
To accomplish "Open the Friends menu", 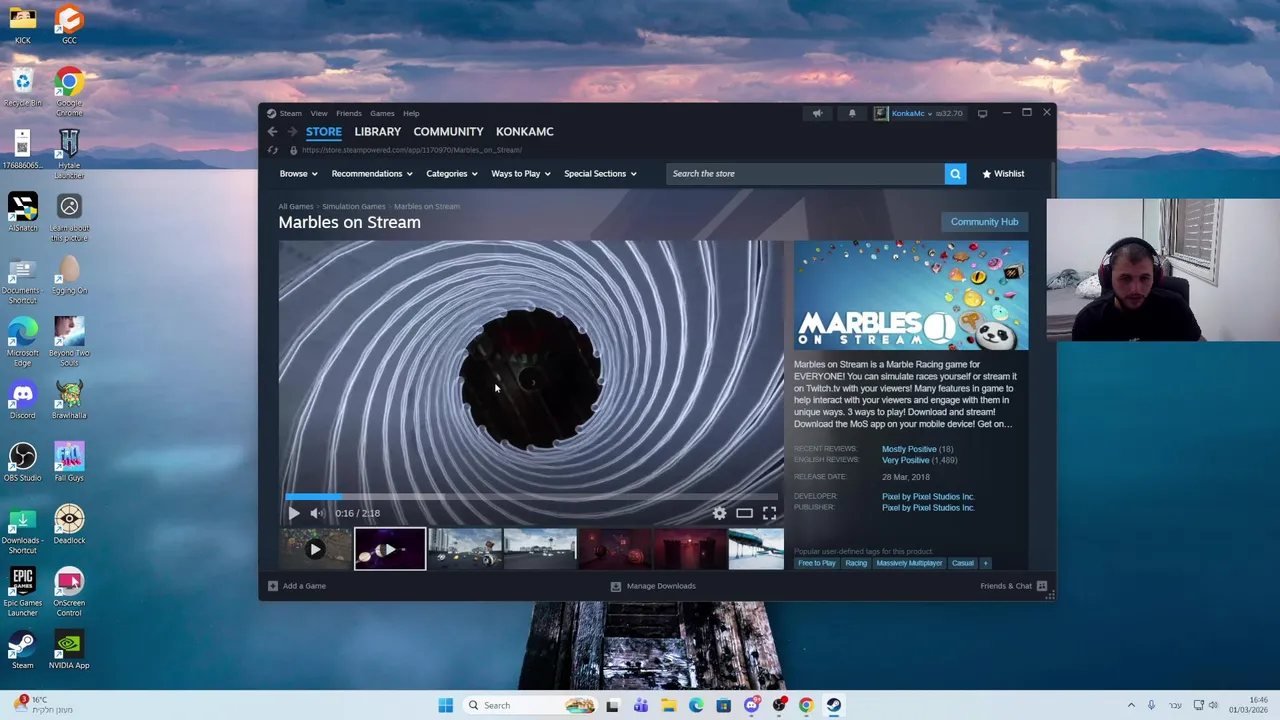I will pyautogui.click(x=349, y=113).
